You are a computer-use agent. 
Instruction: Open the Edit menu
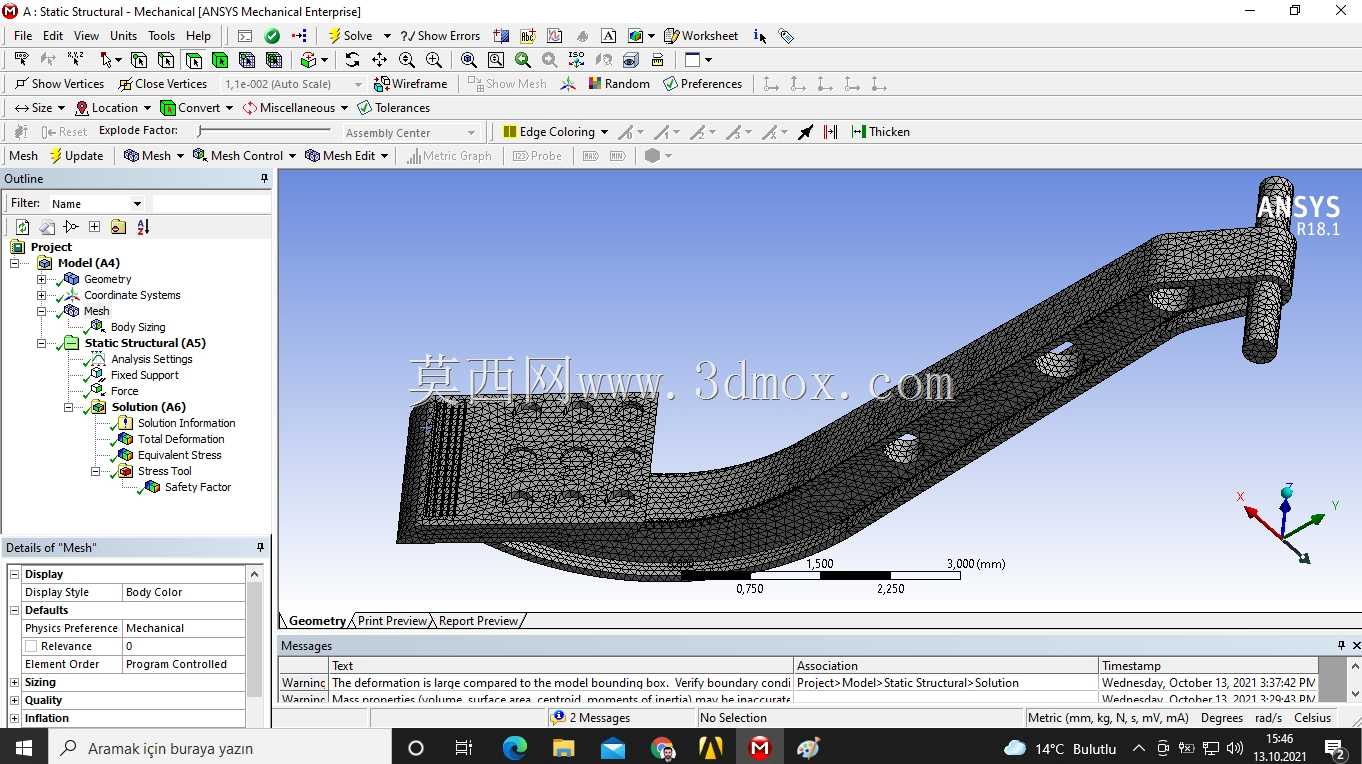(x=53, y=36)
